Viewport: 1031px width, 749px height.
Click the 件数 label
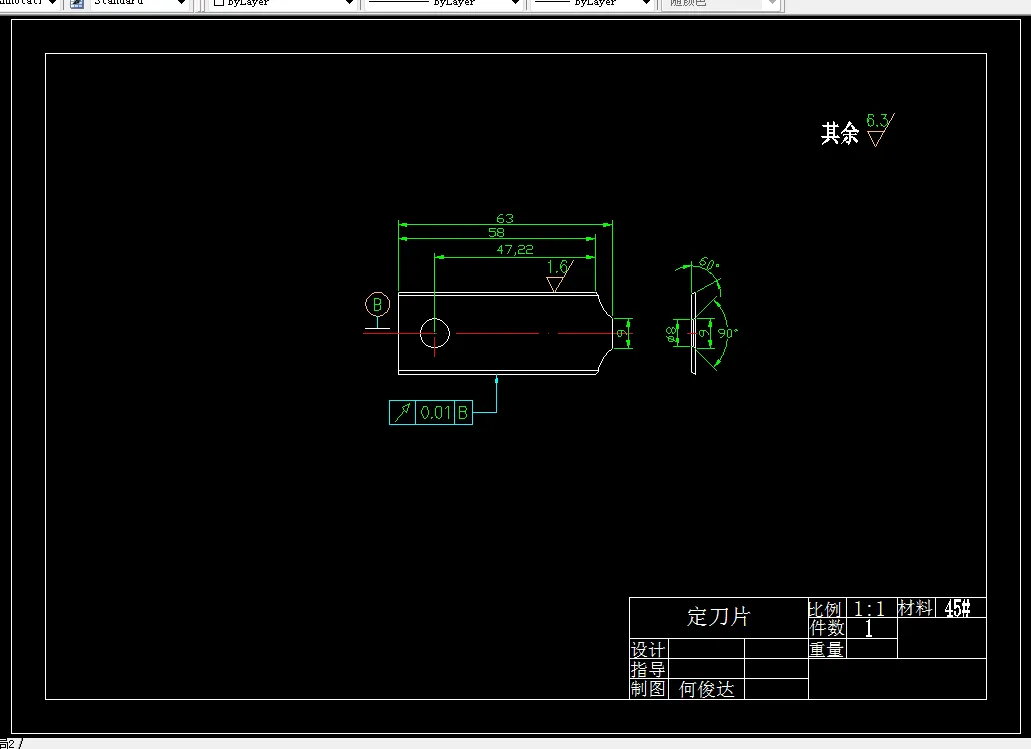point(827,628)
